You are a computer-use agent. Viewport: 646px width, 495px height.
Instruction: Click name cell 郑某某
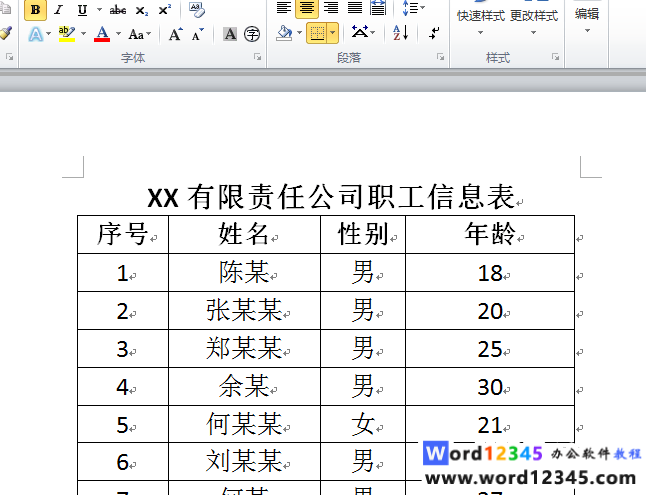tap(244, 348)
